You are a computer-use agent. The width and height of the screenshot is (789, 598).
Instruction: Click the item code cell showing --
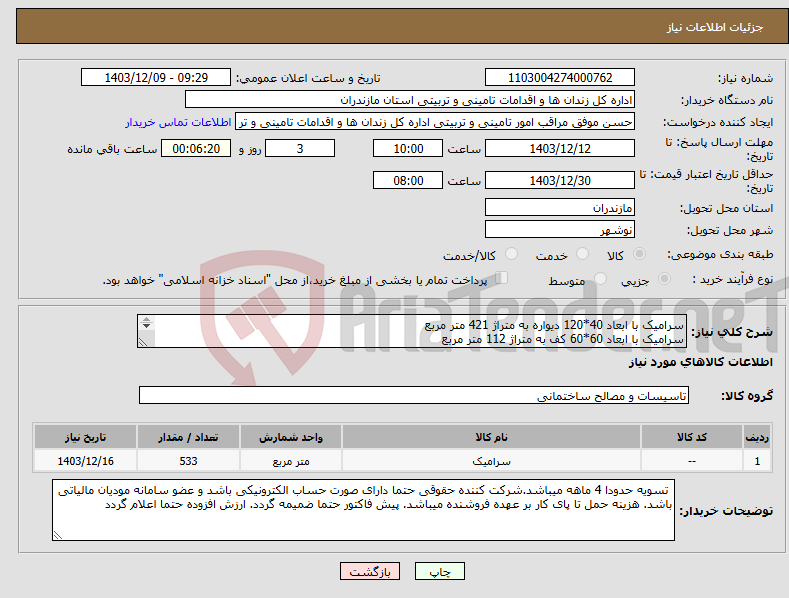coord(692,461)
